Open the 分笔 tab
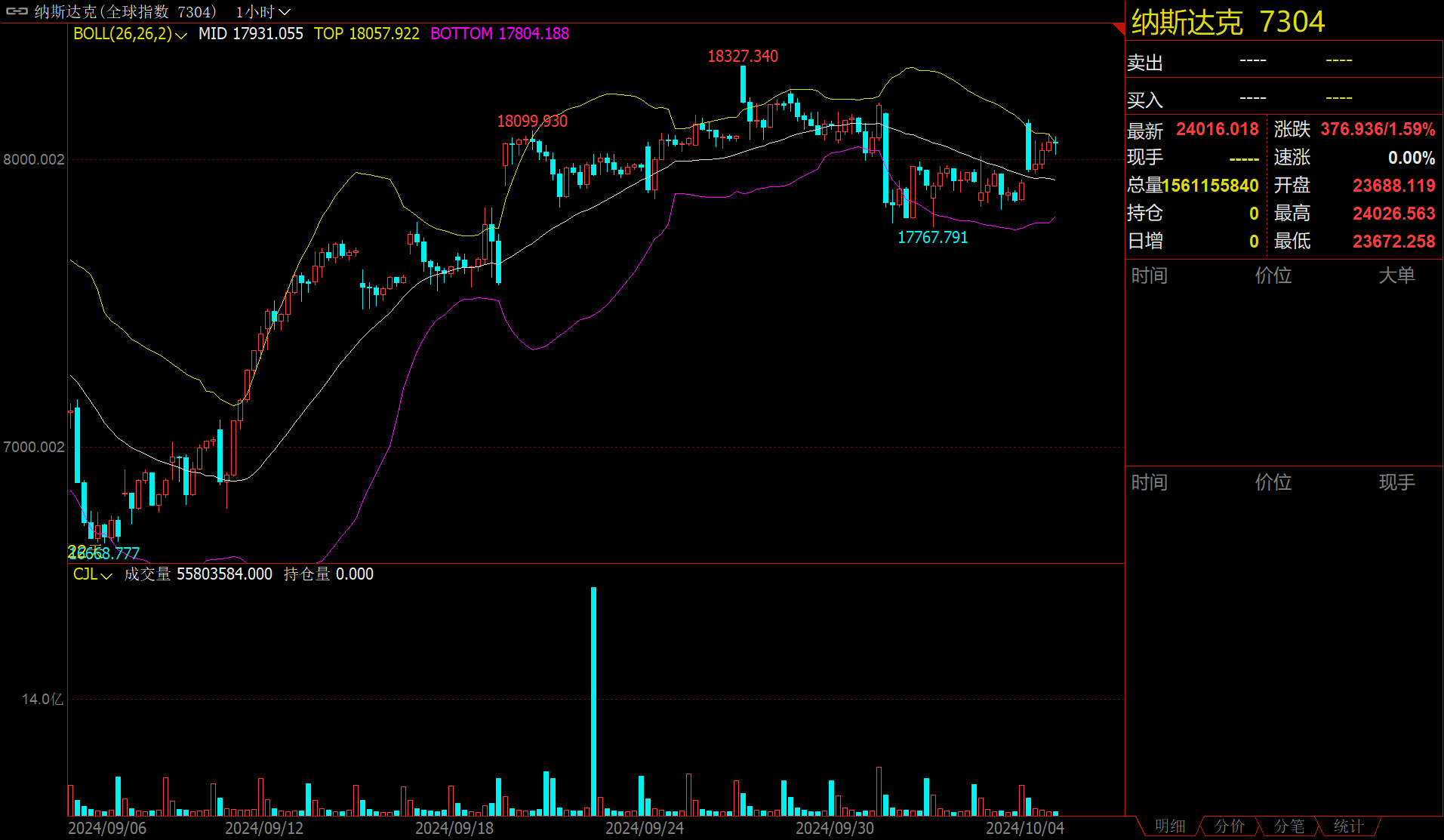Image resolution: width=1444 pixels, height=840 pixels. [x=1289, y=826]
